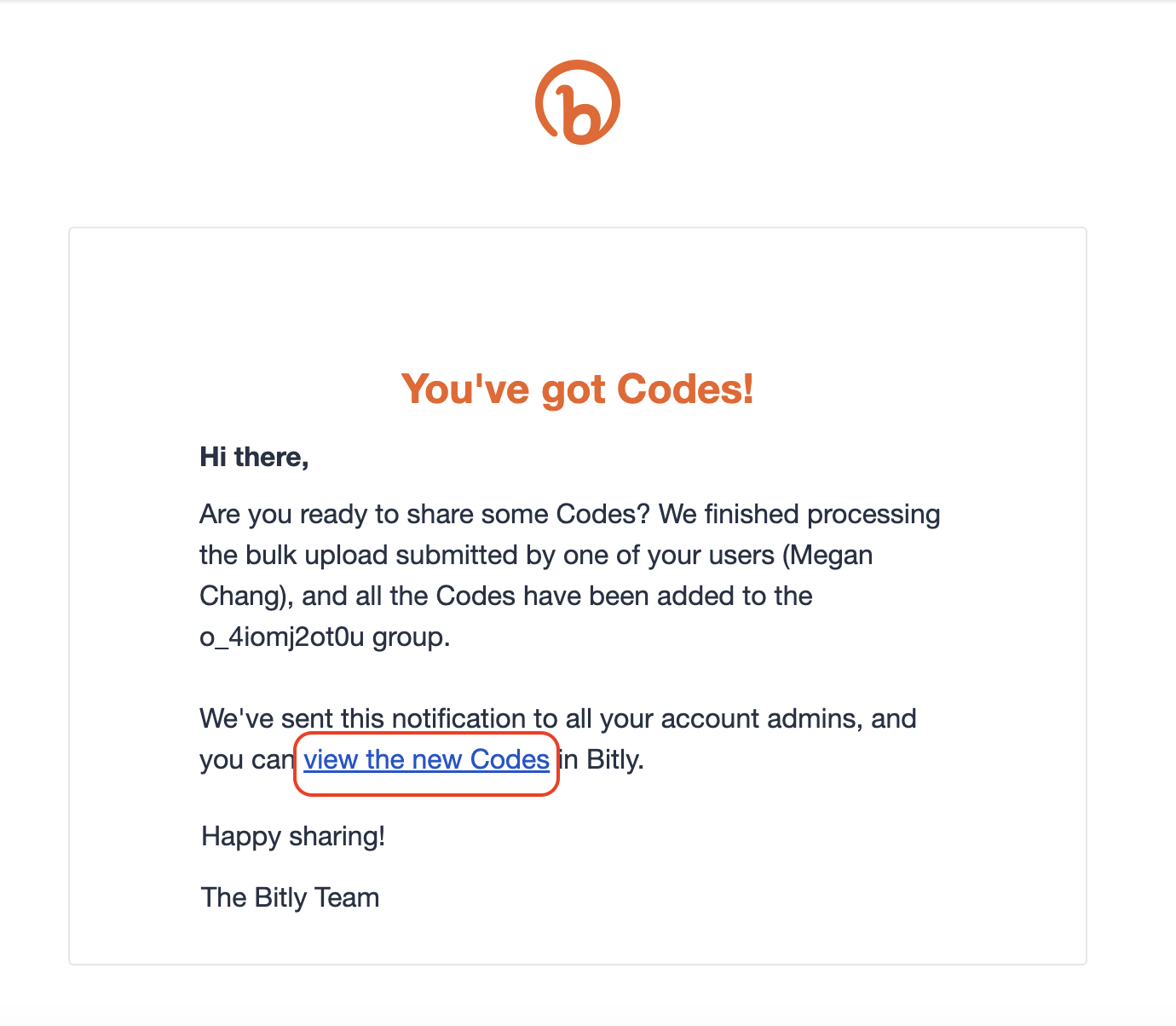Click the "Hi there," greeting

pyautogui.click(x=254, y=458)
